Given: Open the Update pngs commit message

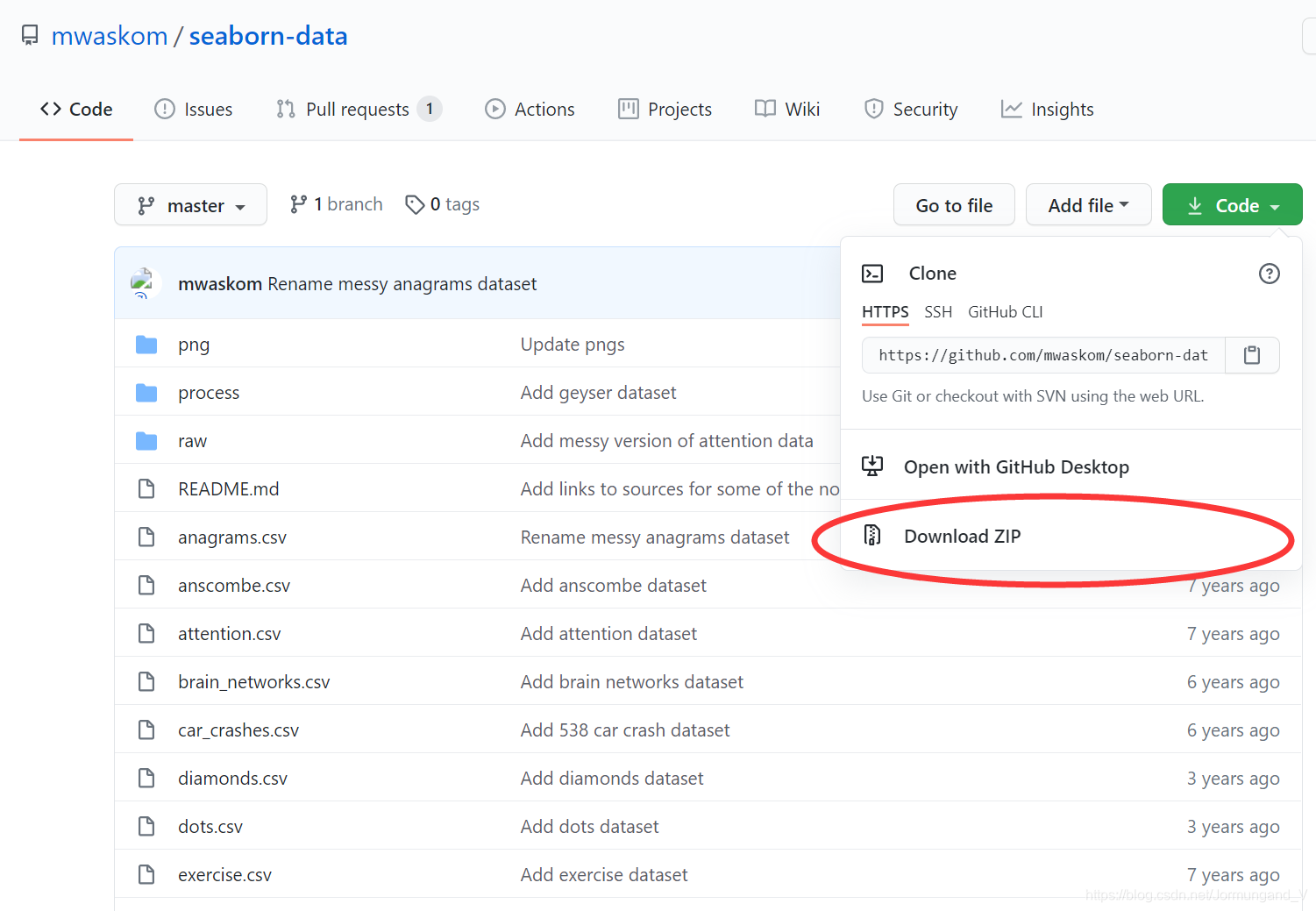Looking at the screenshot, I should [x=573, y=345].
